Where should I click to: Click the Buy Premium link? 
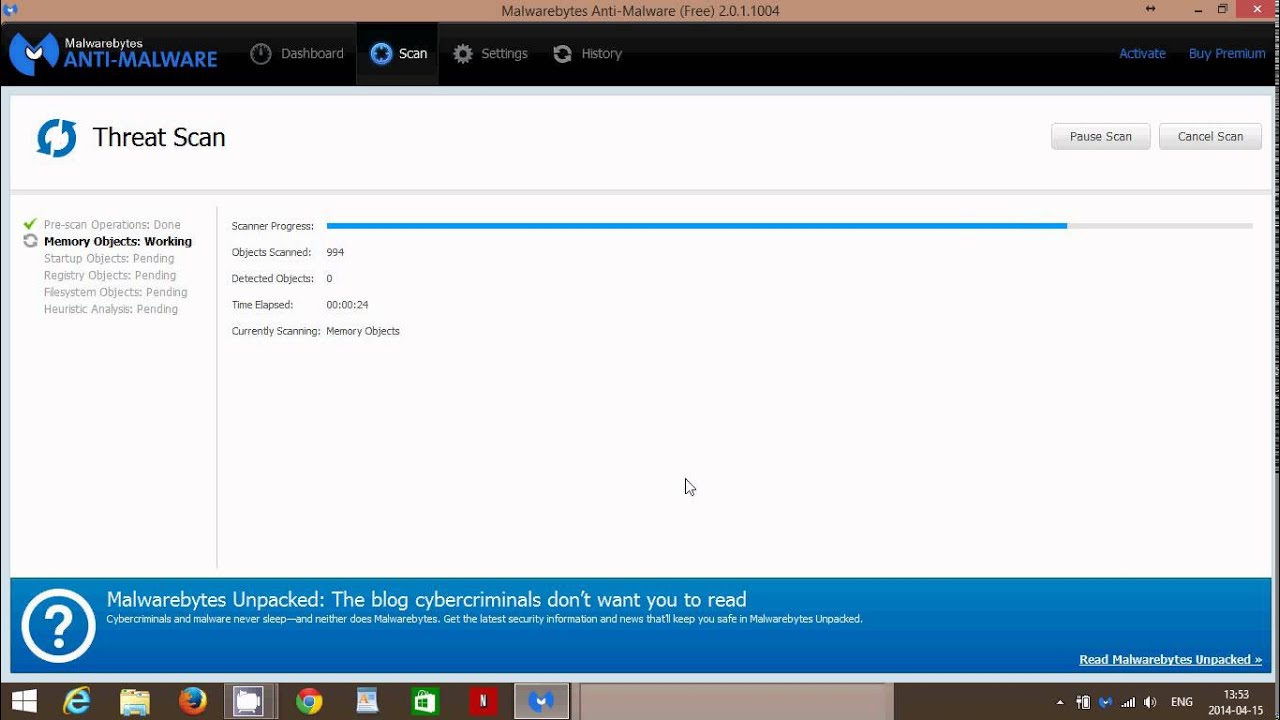(x=1227, y=54)
